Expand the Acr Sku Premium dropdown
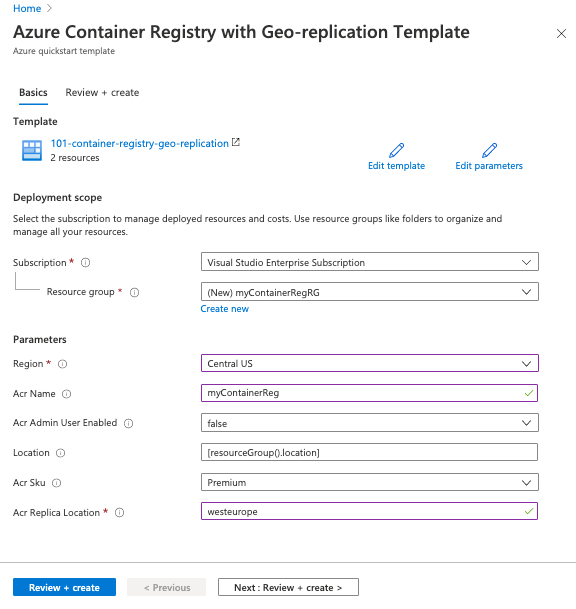The image size is (576, 609). click(370, 482)
